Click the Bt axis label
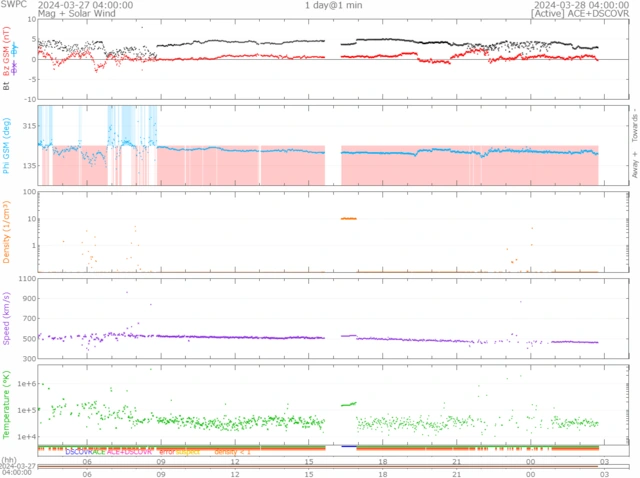This screenshot has height=478, width=640. [8, 87]
